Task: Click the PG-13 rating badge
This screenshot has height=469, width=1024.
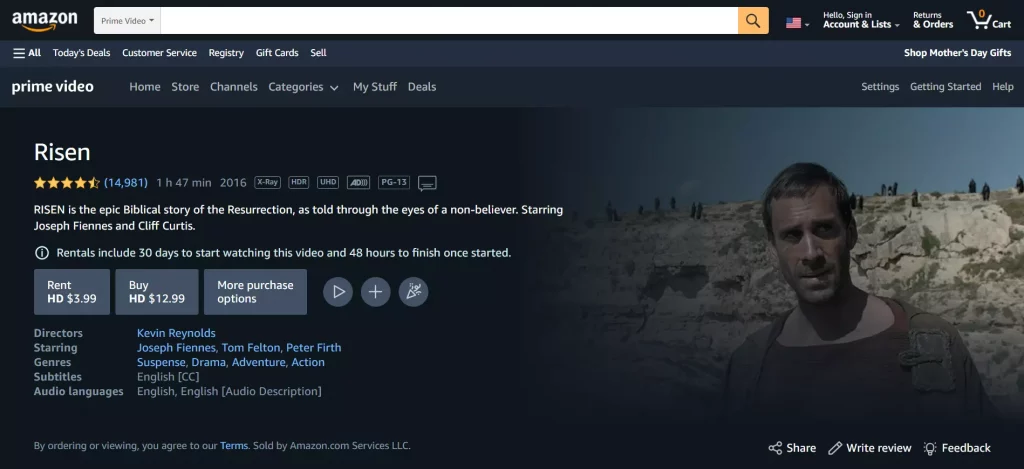Action: [x=394, y=182]
